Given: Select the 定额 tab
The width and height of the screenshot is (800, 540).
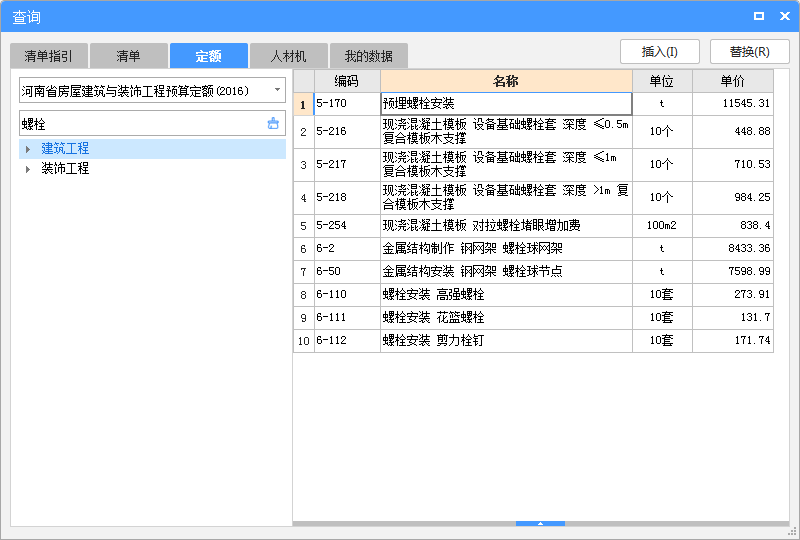Looking at the screenshot, I should tap(209, 56).
